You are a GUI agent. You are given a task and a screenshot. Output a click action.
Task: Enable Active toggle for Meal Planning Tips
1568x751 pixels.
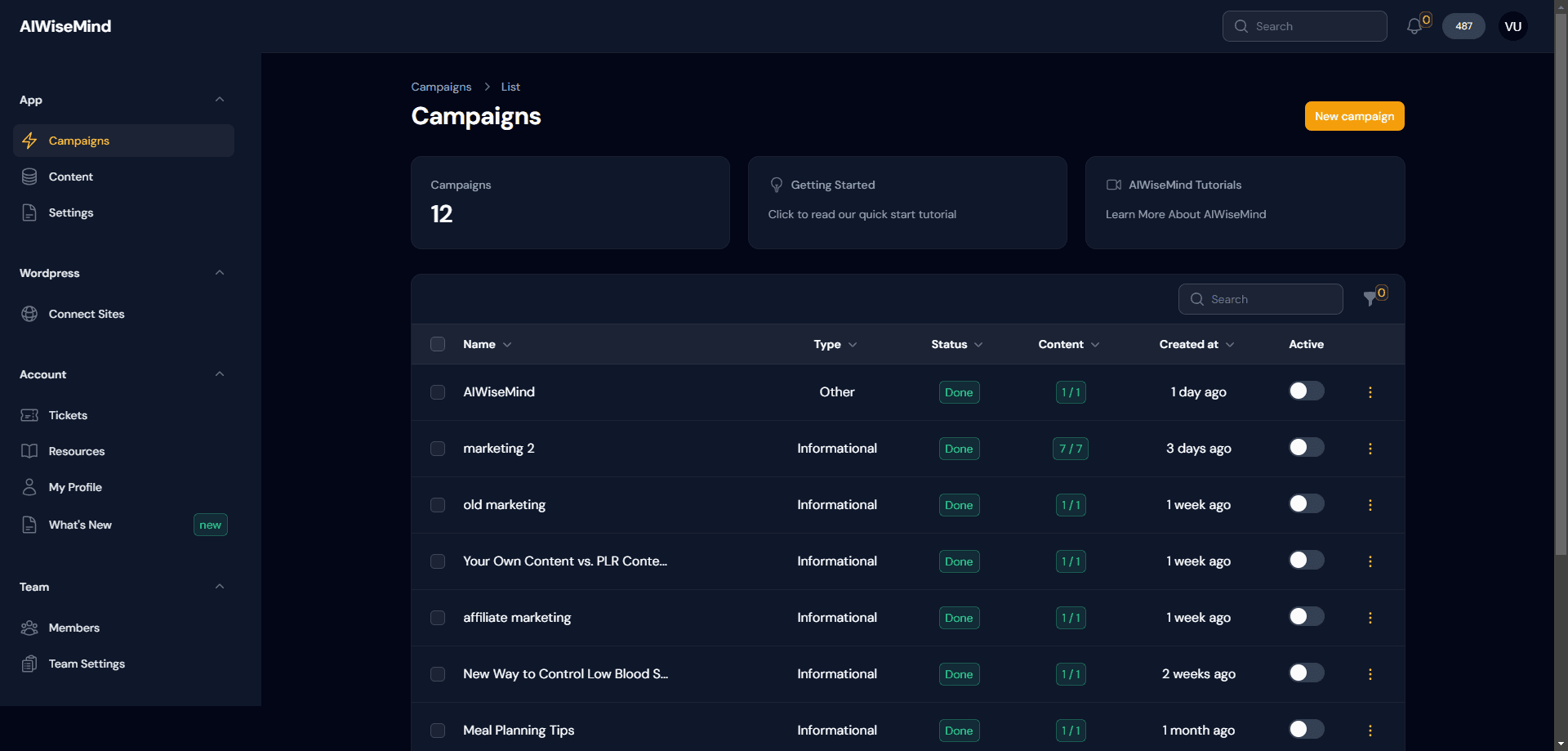pyautogui.click(x=1306, y=729)
